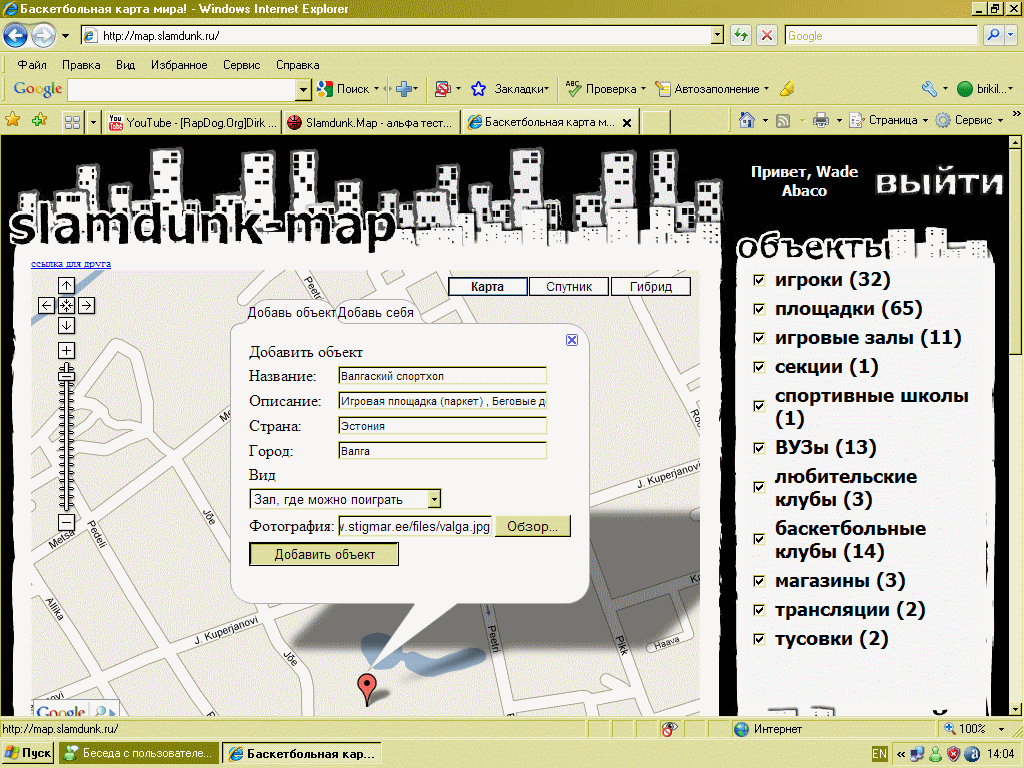Click the RSS feeds icon
1024x768 pixels.
(783, 121)
